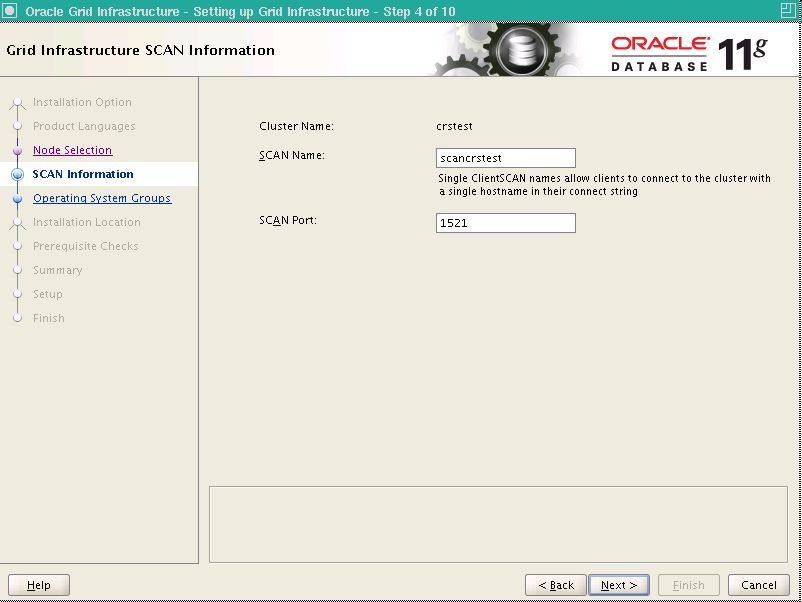Click the window menu icon in the title bar

10,11
